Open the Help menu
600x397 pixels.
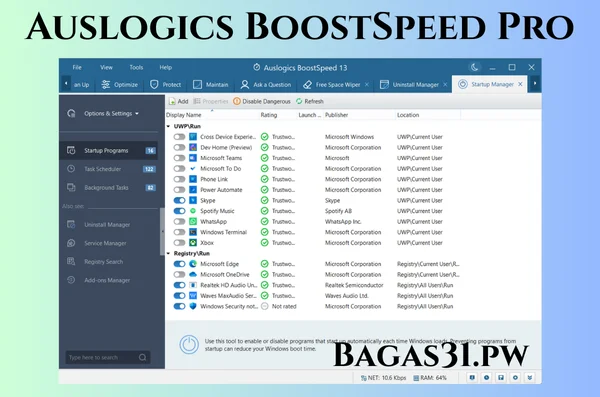[166, 67]
